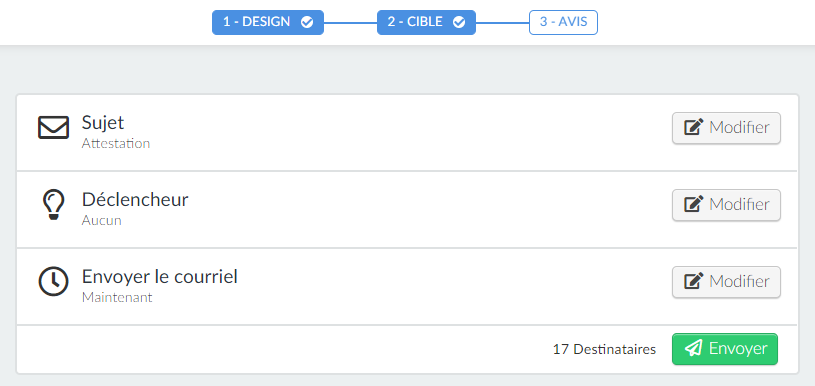Click the clock icon beside Envoyer le courriel
This screenshot has height=386, width=815.
coord(53,282)
